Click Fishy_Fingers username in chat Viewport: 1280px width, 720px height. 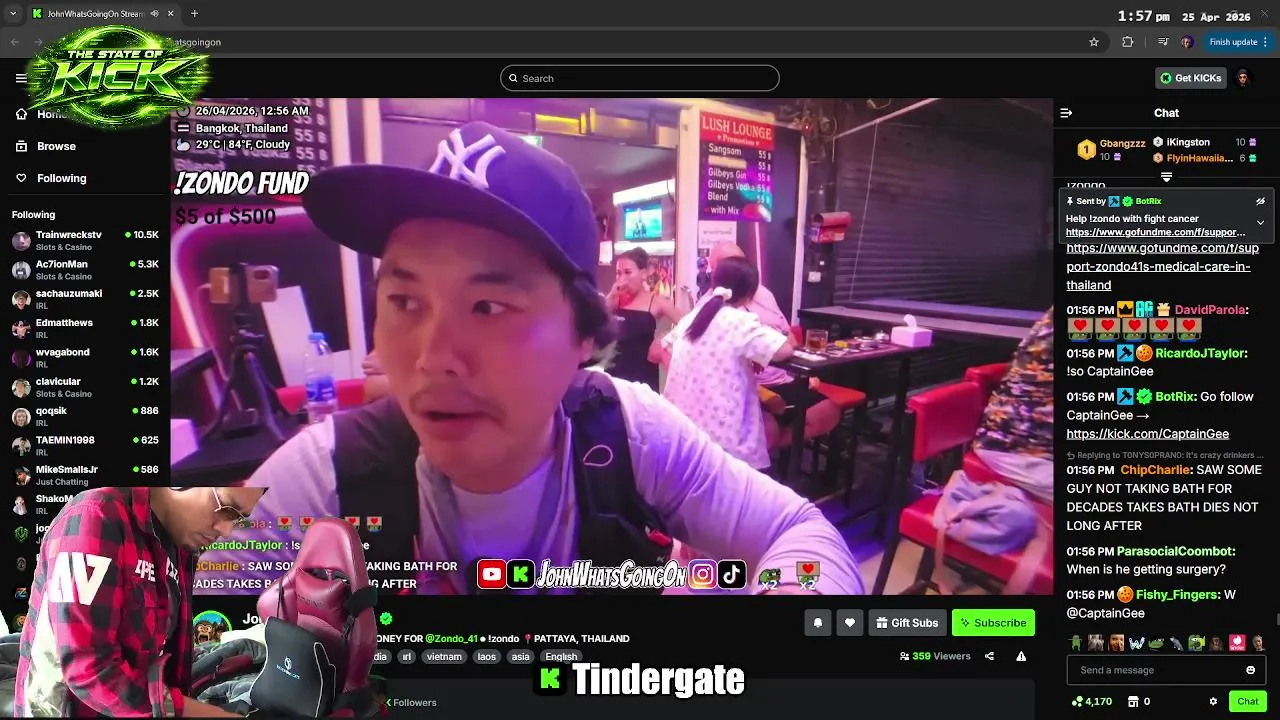click(1176, 595)
